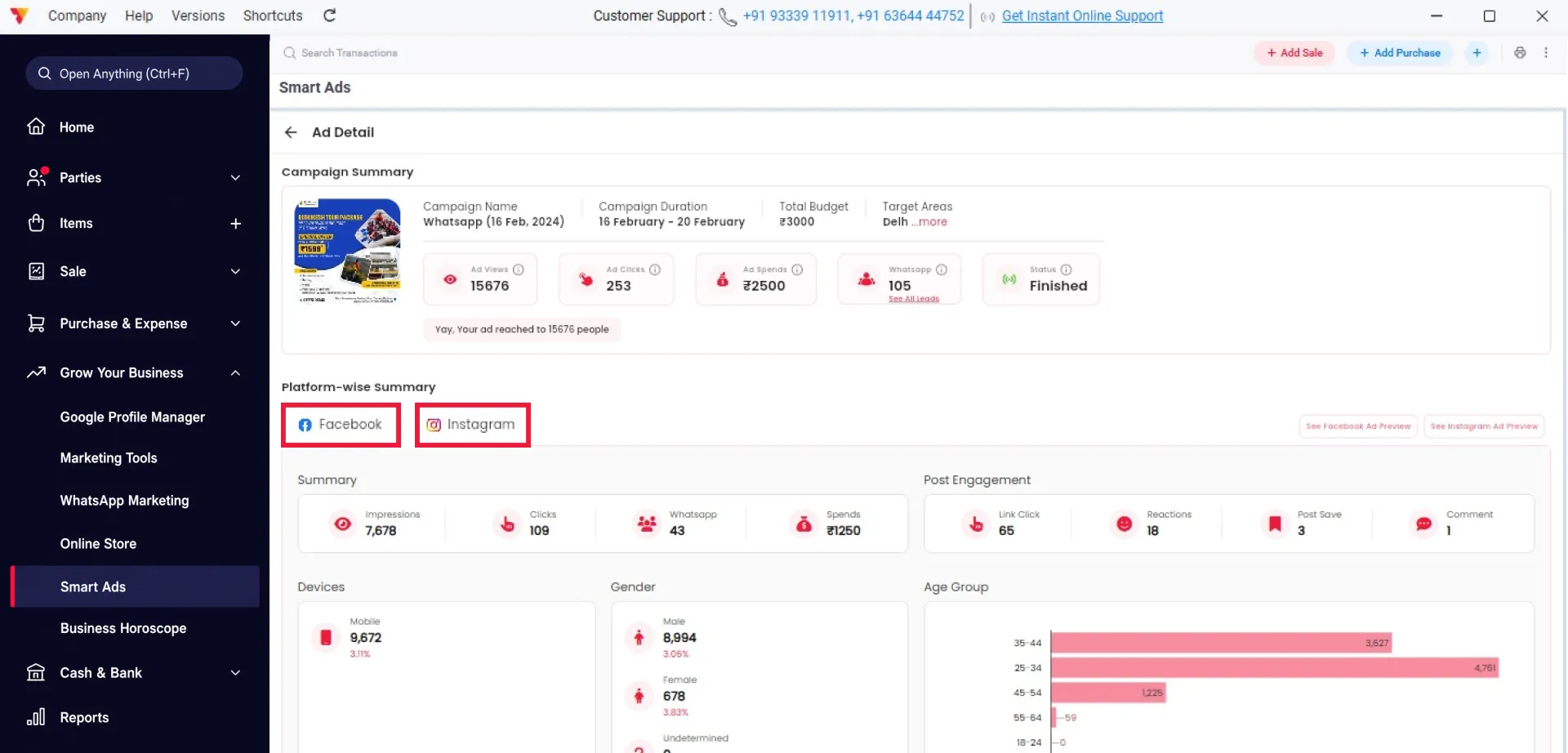This screenshot has width=1568, height=753.
Task: Click the Finished status text
Action: (x=1058, y=286)
